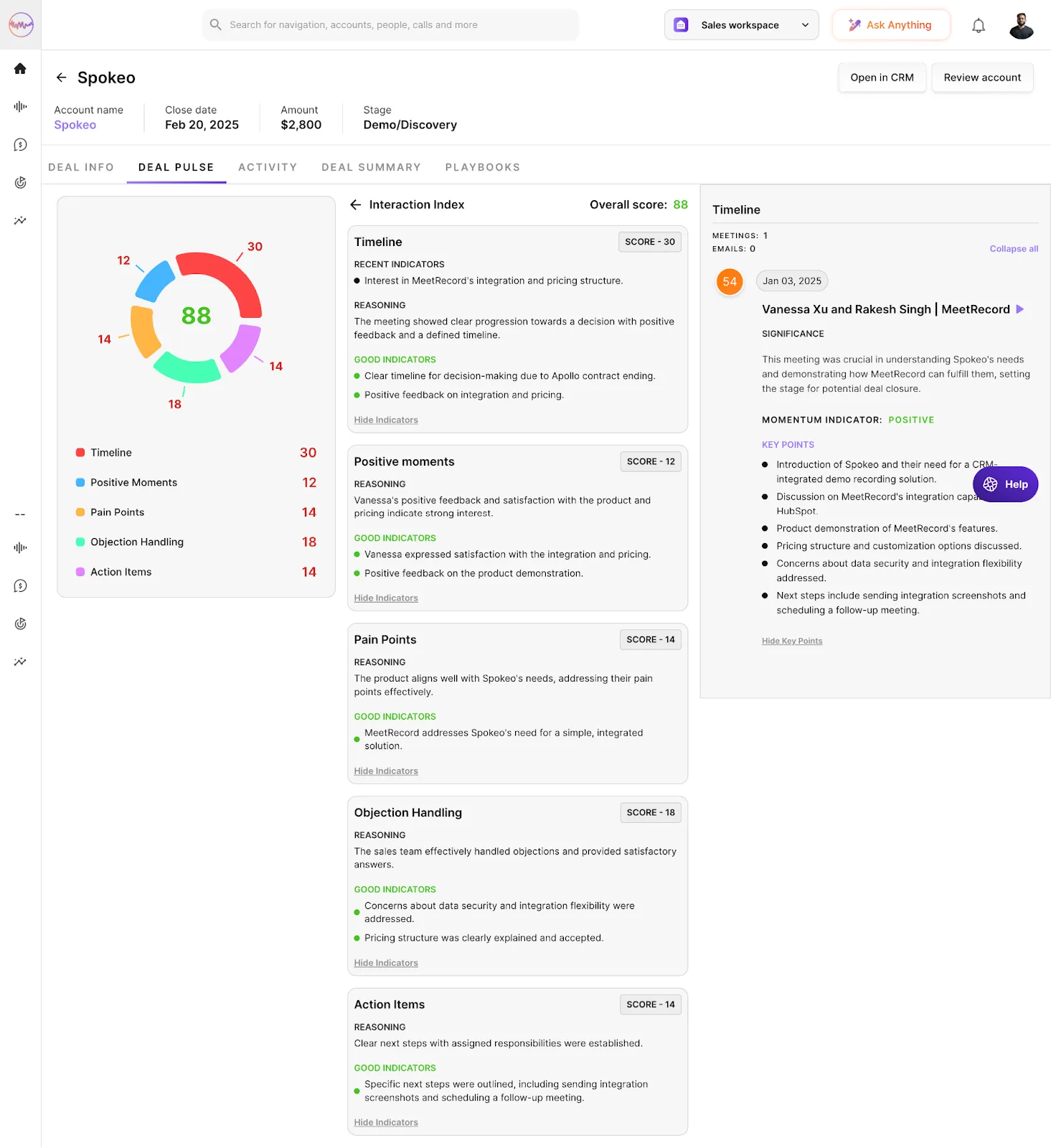
Task: Click the Sales workspace purple icon
Action: click(x=681, y=24)
